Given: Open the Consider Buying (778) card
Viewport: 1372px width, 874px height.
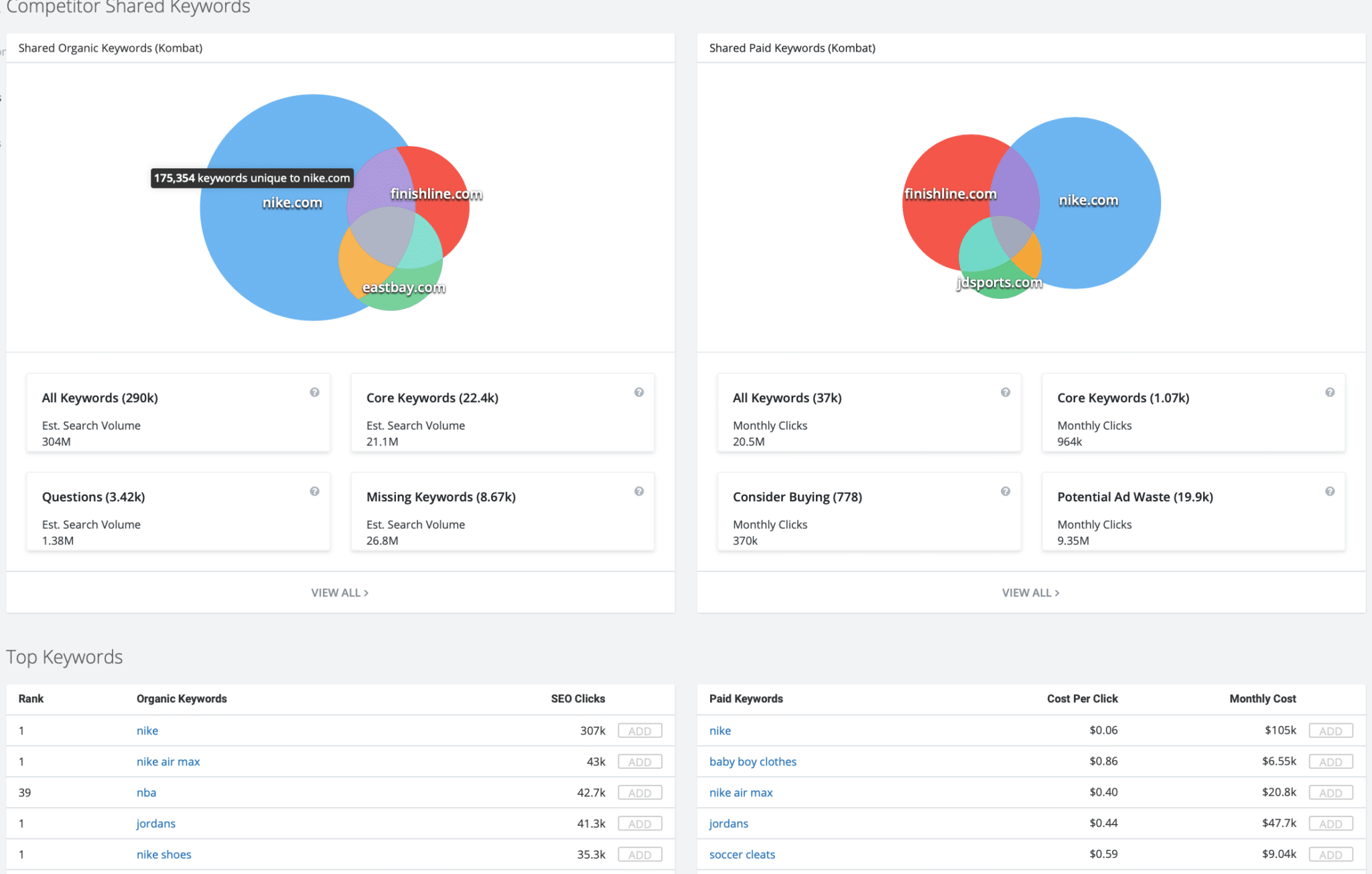Looking at the screenshot, I should click(869, 512).
